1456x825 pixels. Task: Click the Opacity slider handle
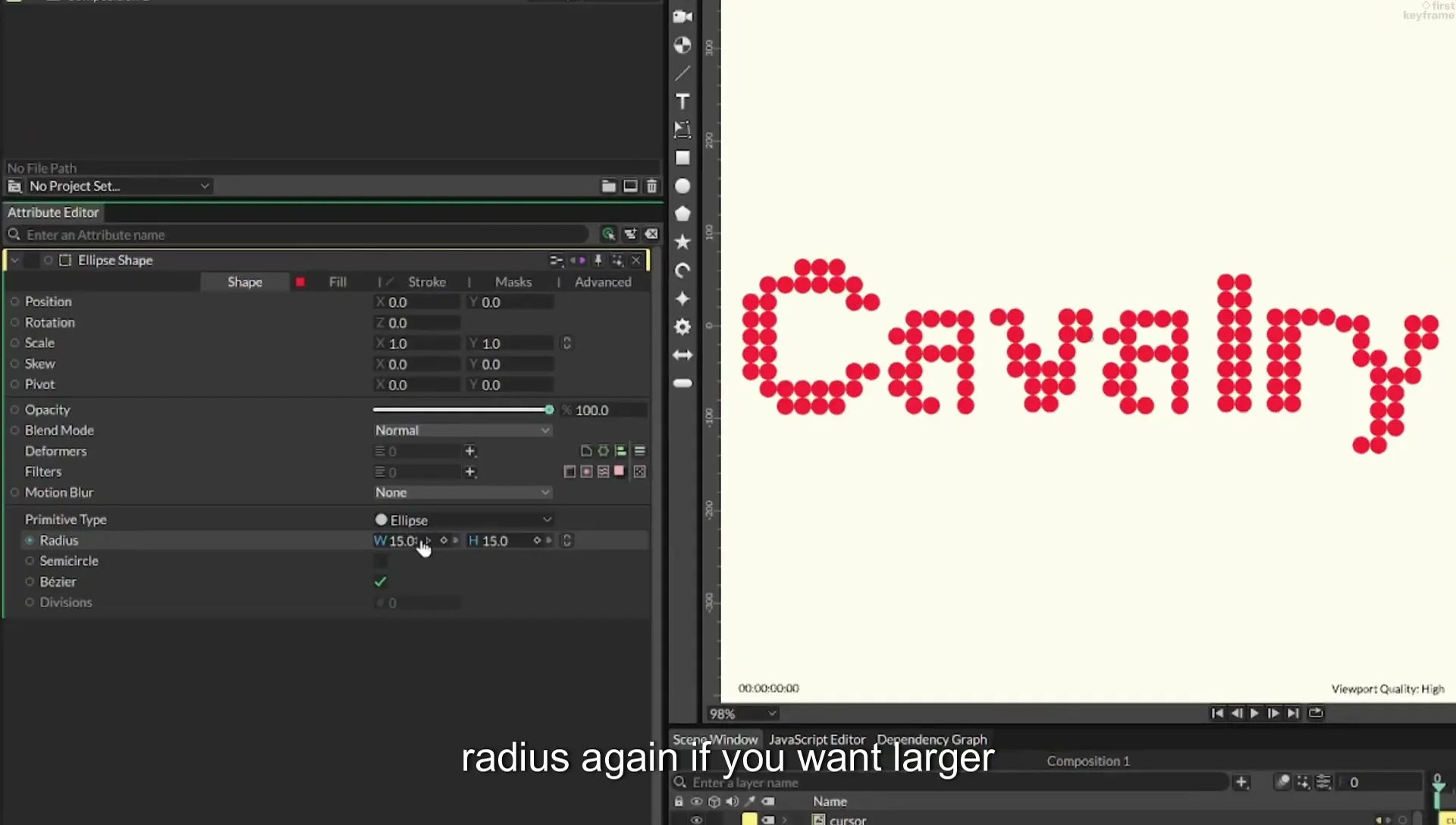tap(549, 409)
